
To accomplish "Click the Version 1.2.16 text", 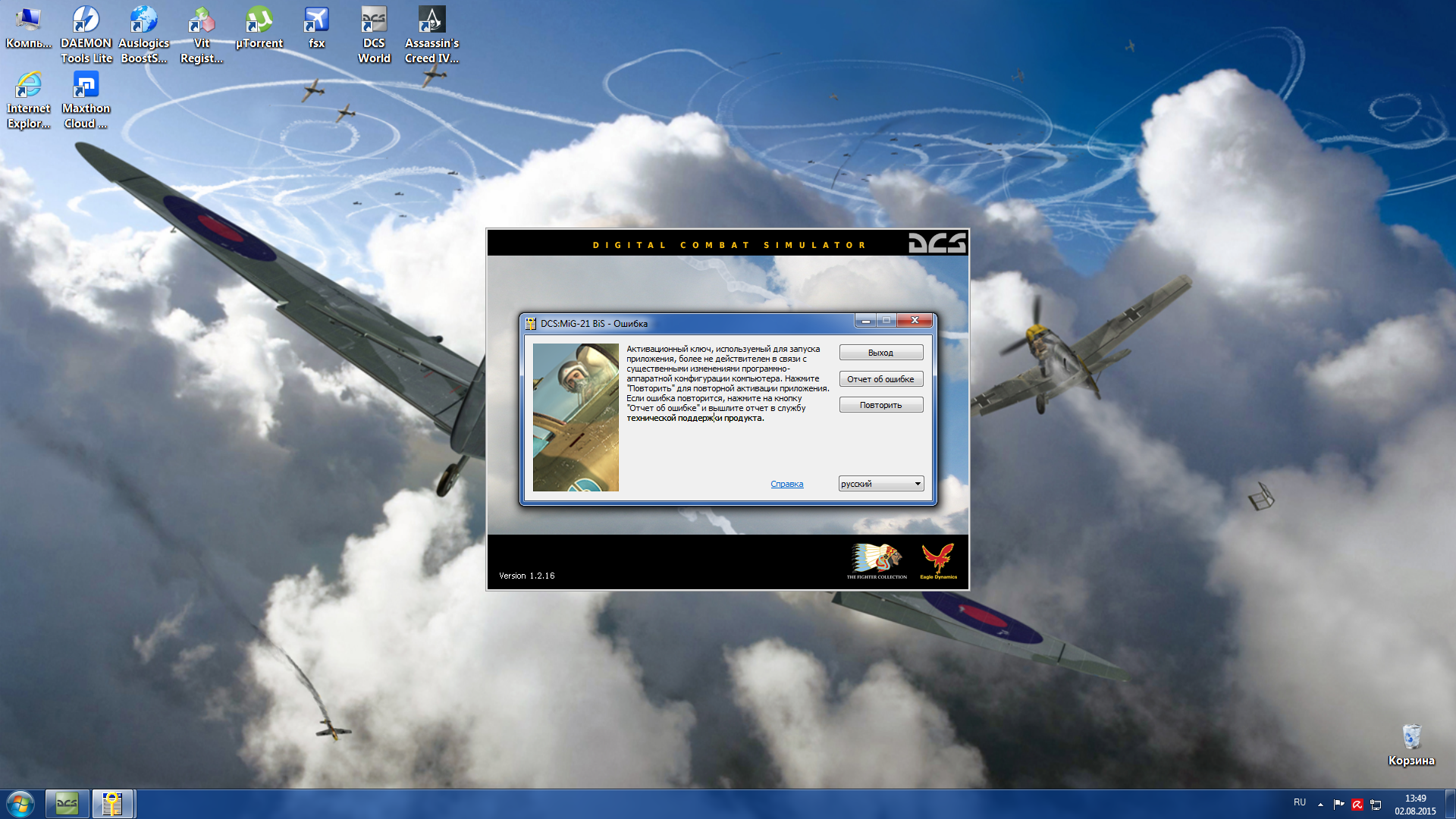I will tap(526, 576).
